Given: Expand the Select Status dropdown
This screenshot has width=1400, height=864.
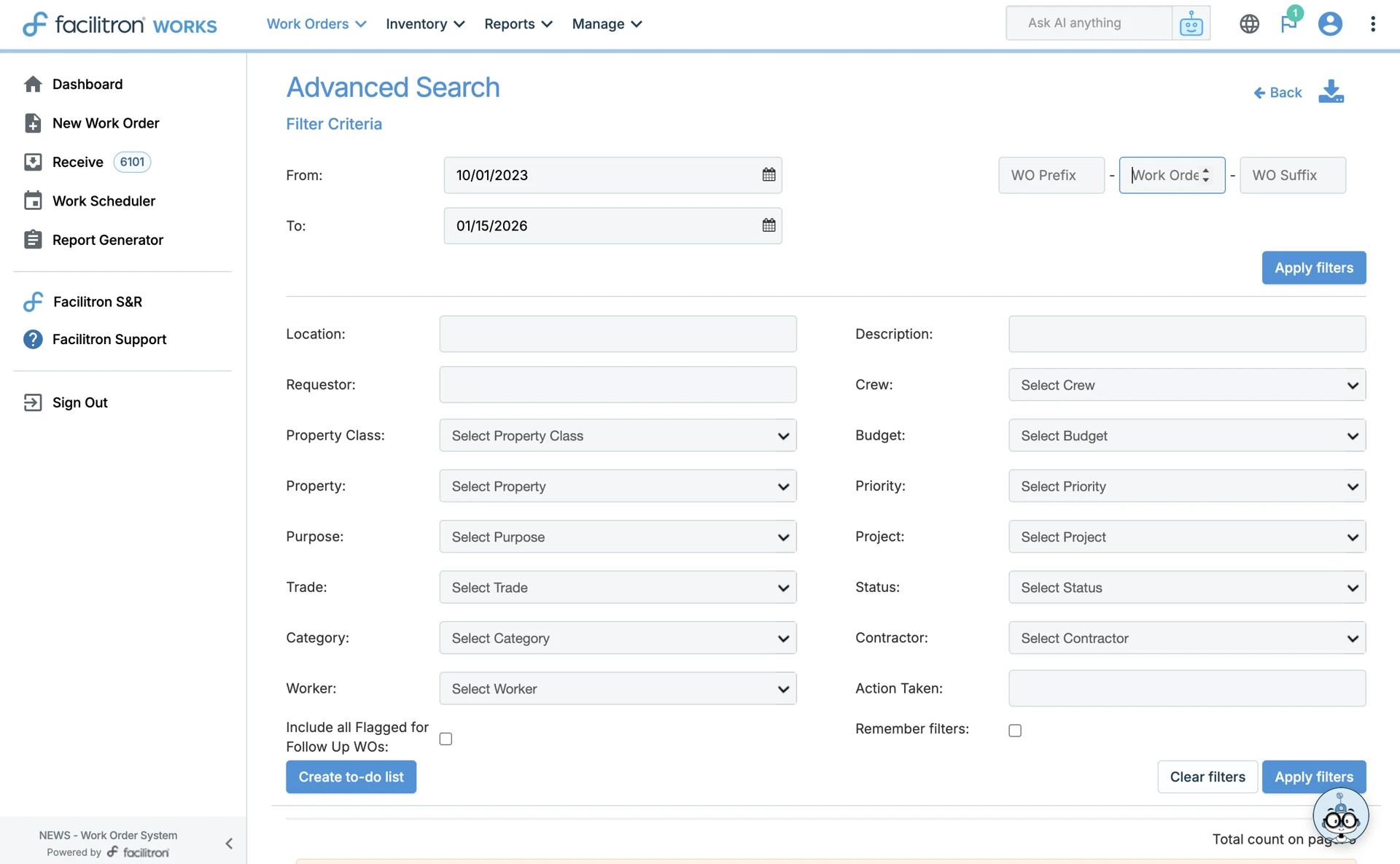Looking at the screenshot, I should click(1186, 588).
